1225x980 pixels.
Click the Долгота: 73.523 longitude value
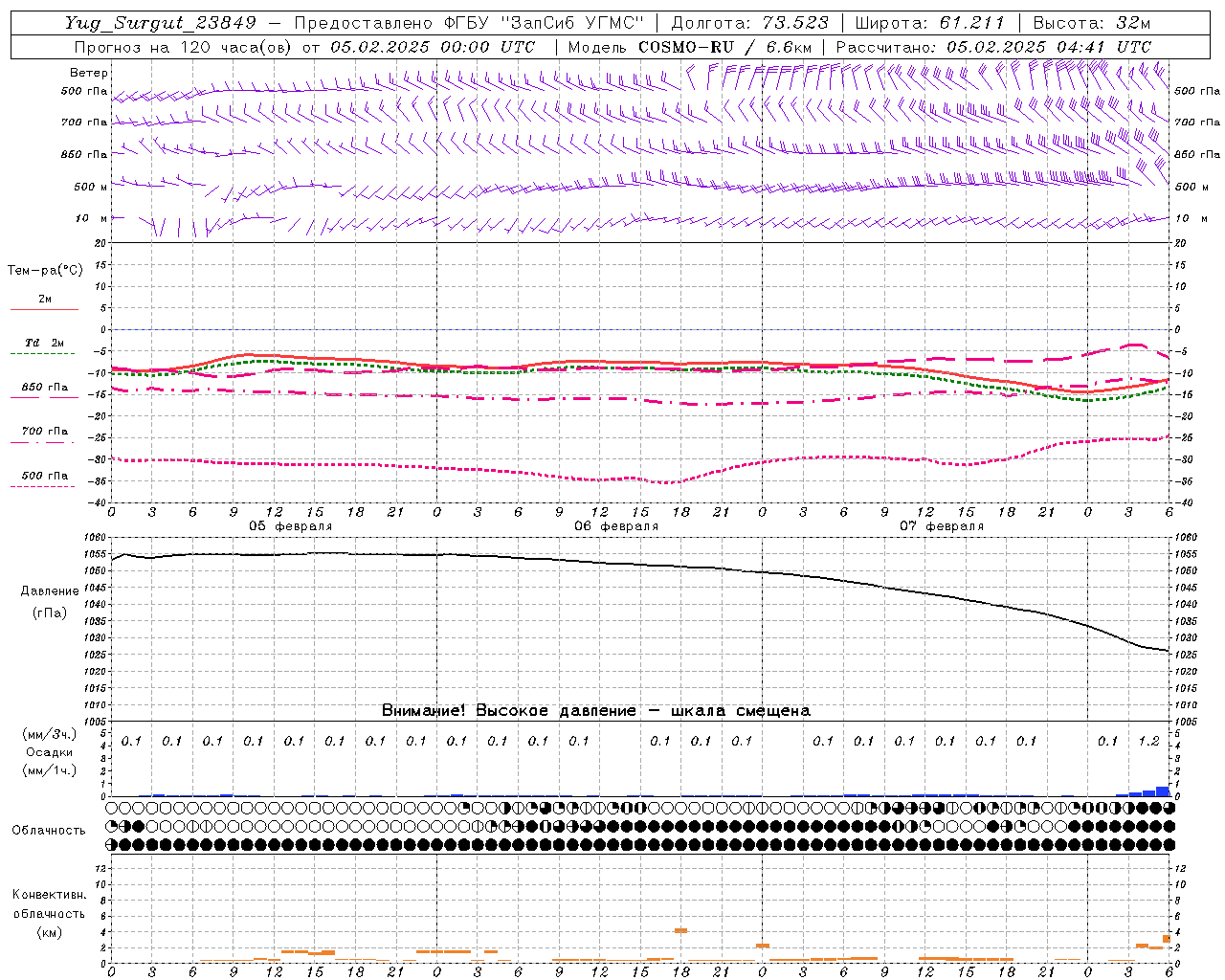point(749,23)
